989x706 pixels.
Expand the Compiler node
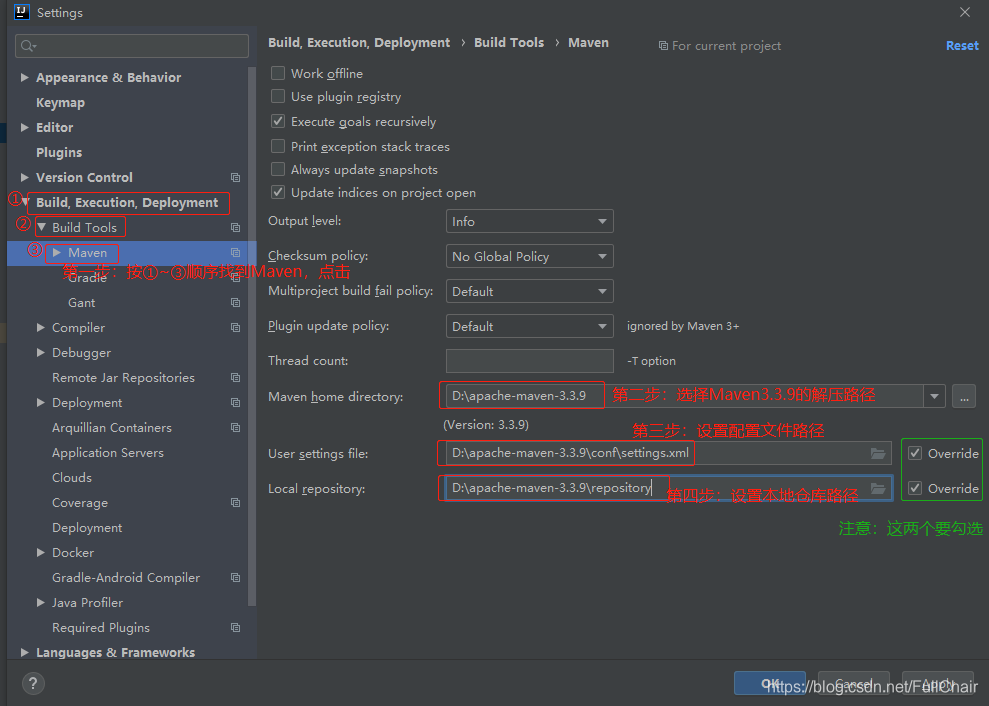click(x=40, y=327)
